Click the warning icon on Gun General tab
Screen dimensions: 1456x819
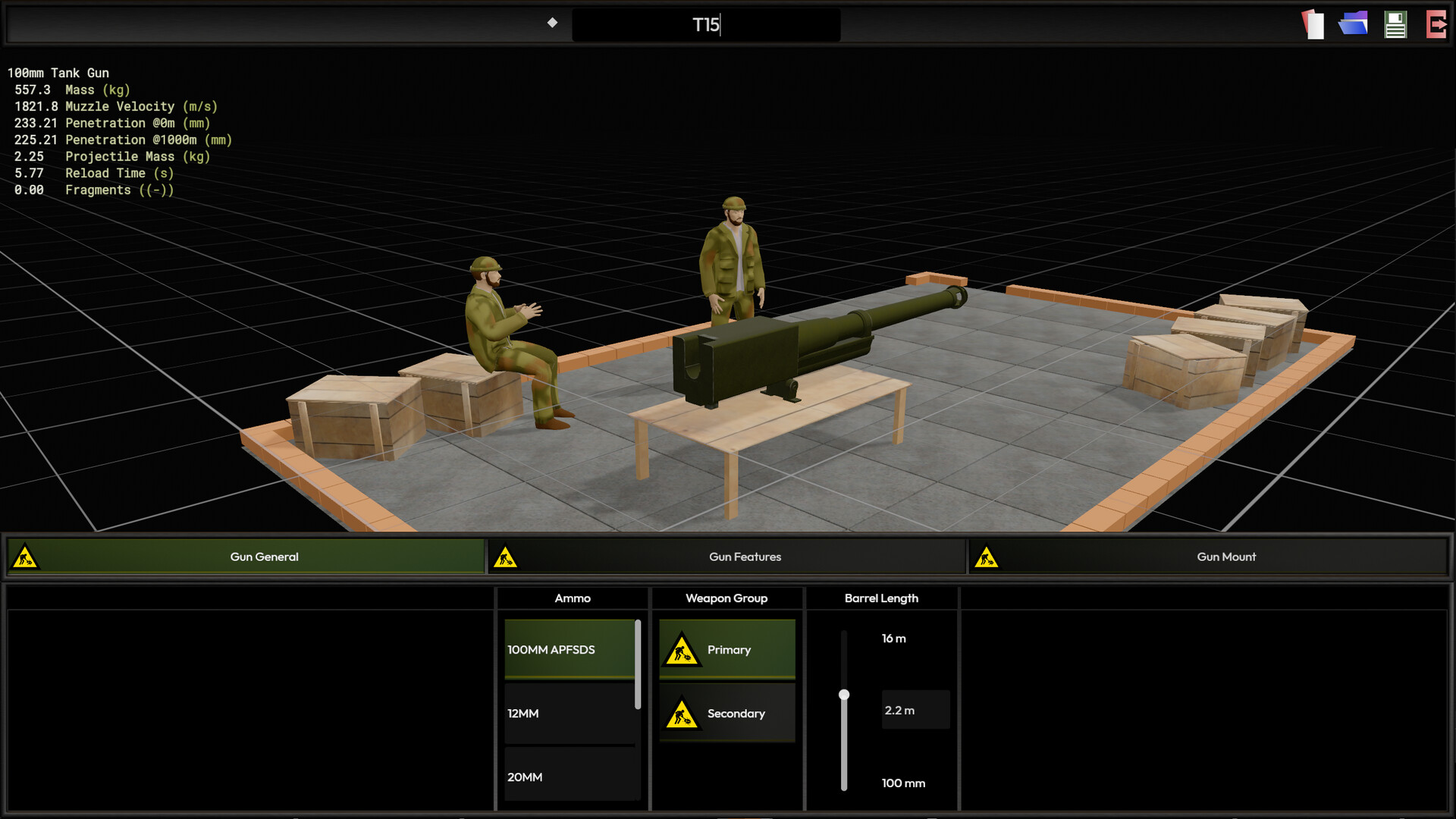coord(26,556)
